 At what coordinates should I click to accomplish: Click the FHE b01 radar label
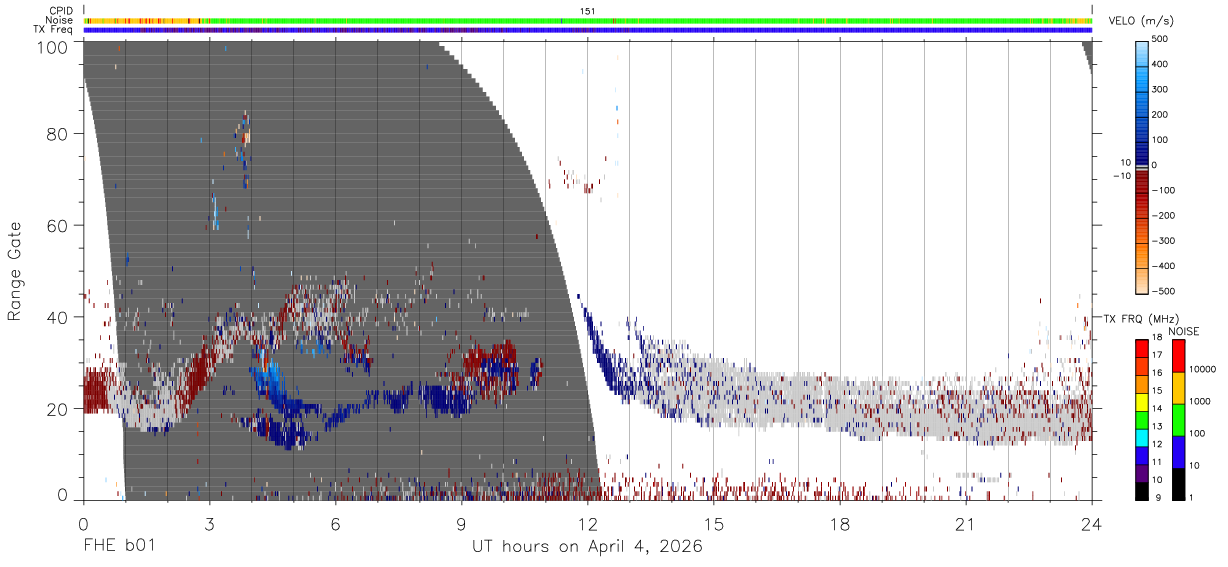119,547
